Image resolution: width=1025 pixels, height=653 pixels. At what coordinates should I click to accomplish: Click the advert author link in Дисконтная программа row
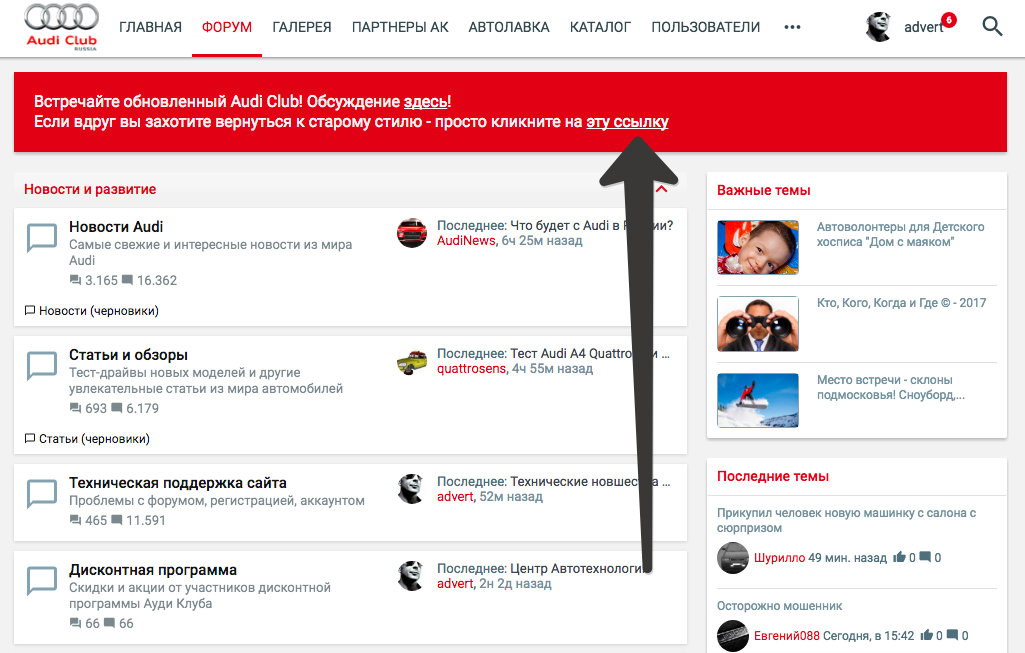[x=455, y=584]
